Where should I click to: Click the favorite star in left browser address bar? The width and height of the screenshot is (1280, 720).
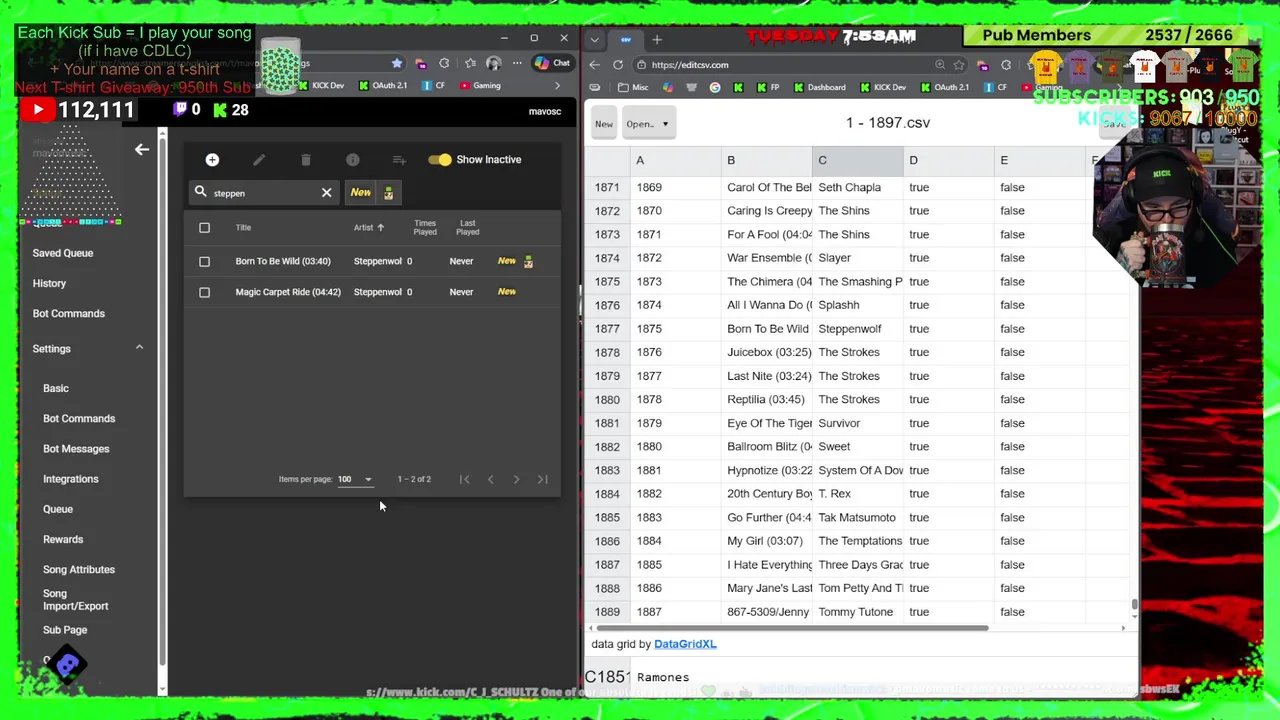397,63
